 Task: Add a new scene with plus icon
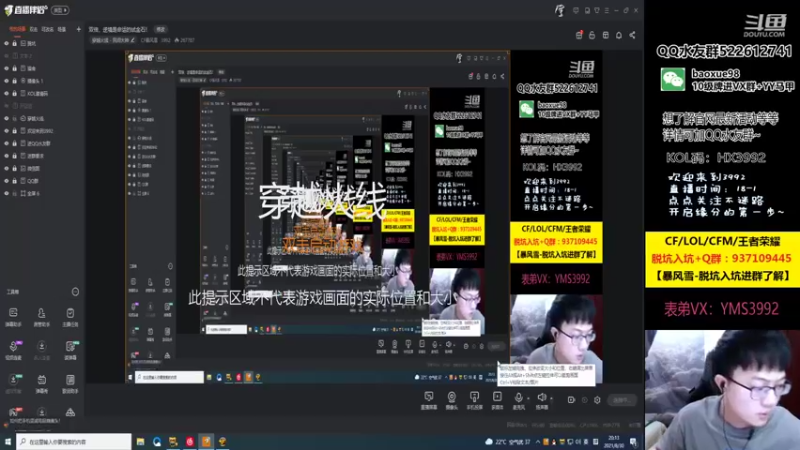point(79,29)
